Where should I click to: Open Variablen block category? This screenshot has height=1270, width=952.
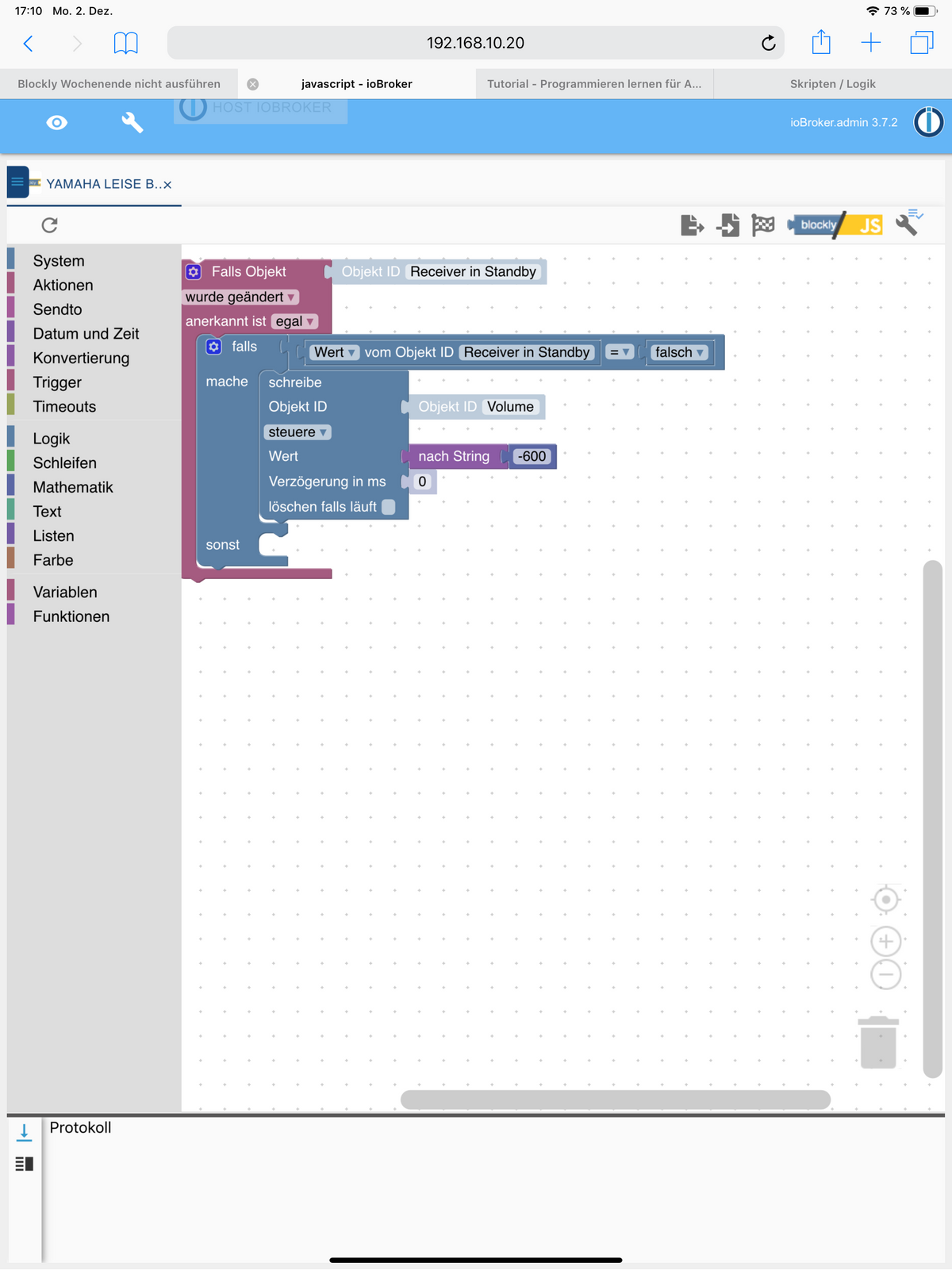(x=65, y=593)
